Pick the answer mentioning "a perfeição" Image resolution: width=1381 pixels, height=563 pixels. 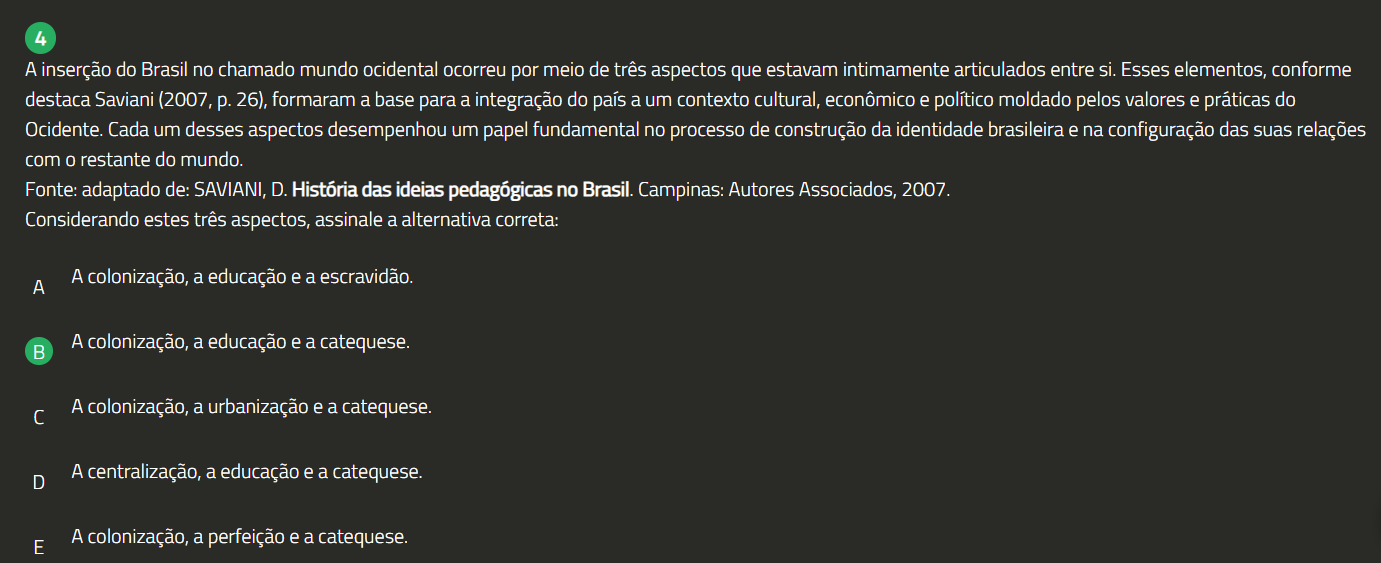tap(239, 536)
